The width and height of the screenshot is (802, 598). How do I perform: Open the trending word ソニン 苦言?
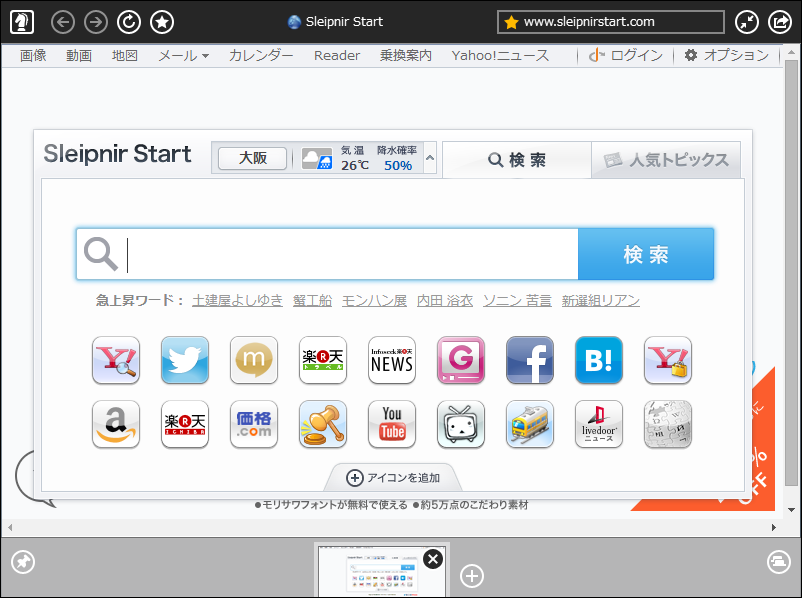tap(517, 300)
